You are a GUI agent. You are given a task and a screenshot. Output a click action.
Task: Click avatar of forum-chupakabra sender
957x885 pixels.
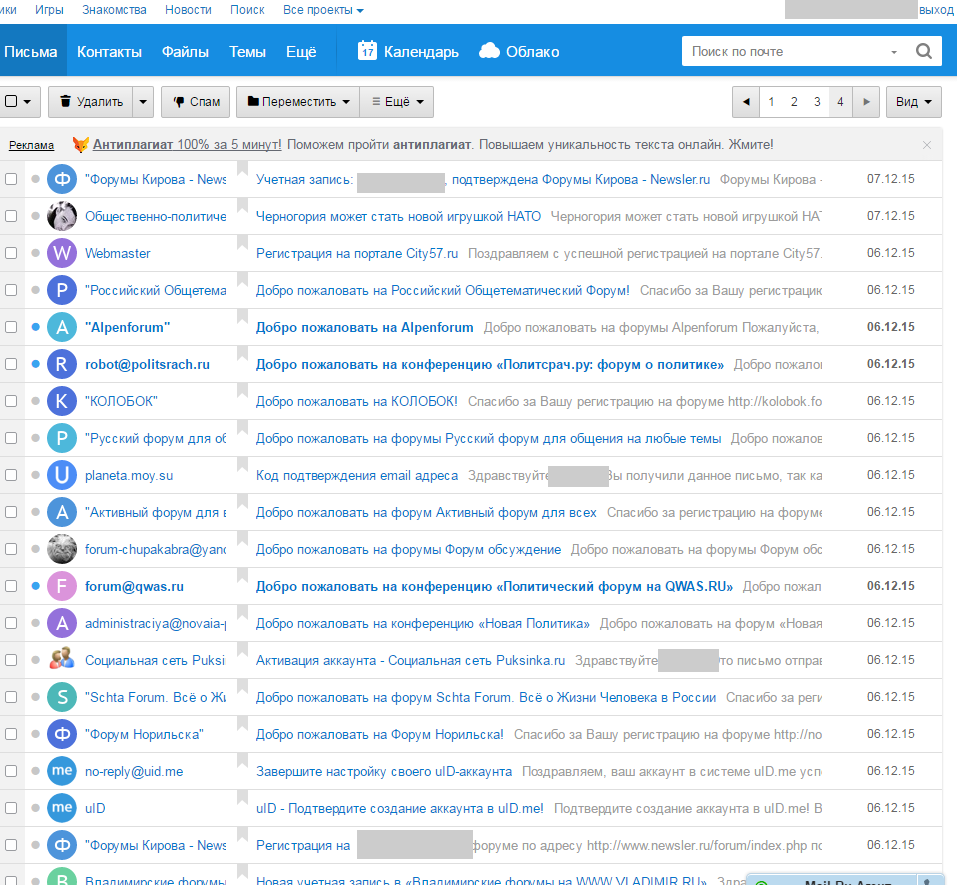click(x=62, y=549)
